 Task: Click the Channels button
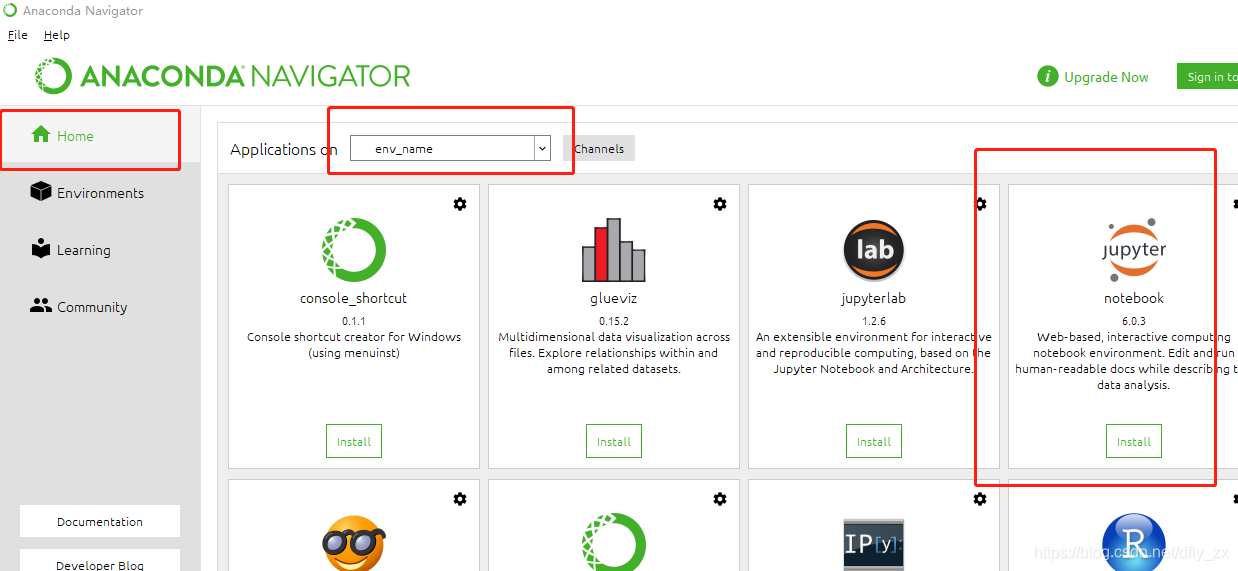(x=599, y=148)
